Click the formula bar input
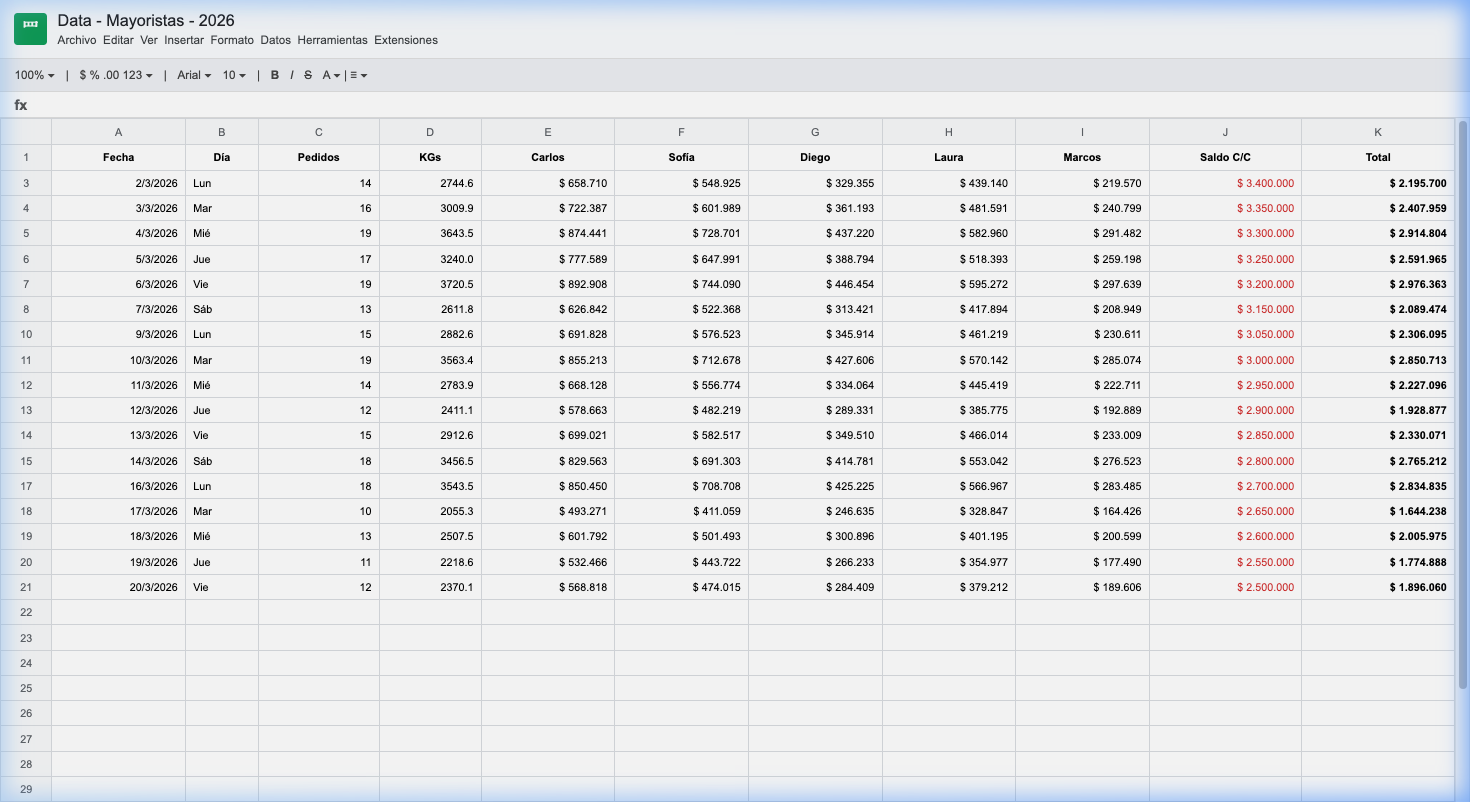 click(400, 104)
